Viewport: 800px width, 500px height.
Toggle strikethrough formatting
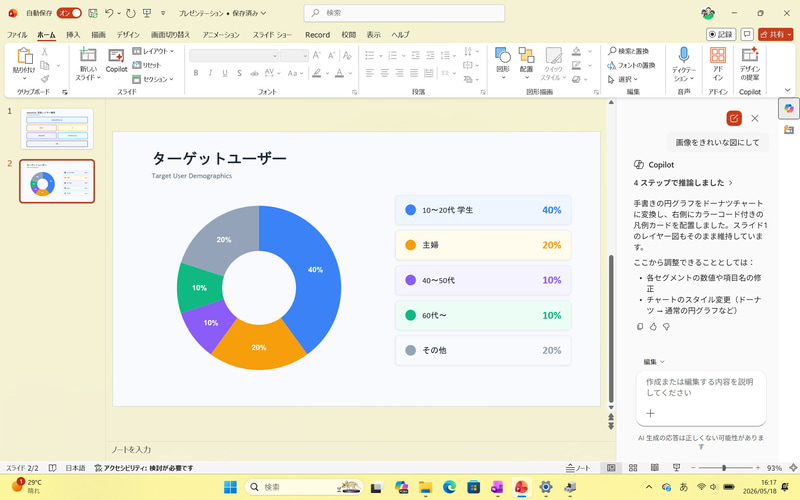(x=254, y=73)
